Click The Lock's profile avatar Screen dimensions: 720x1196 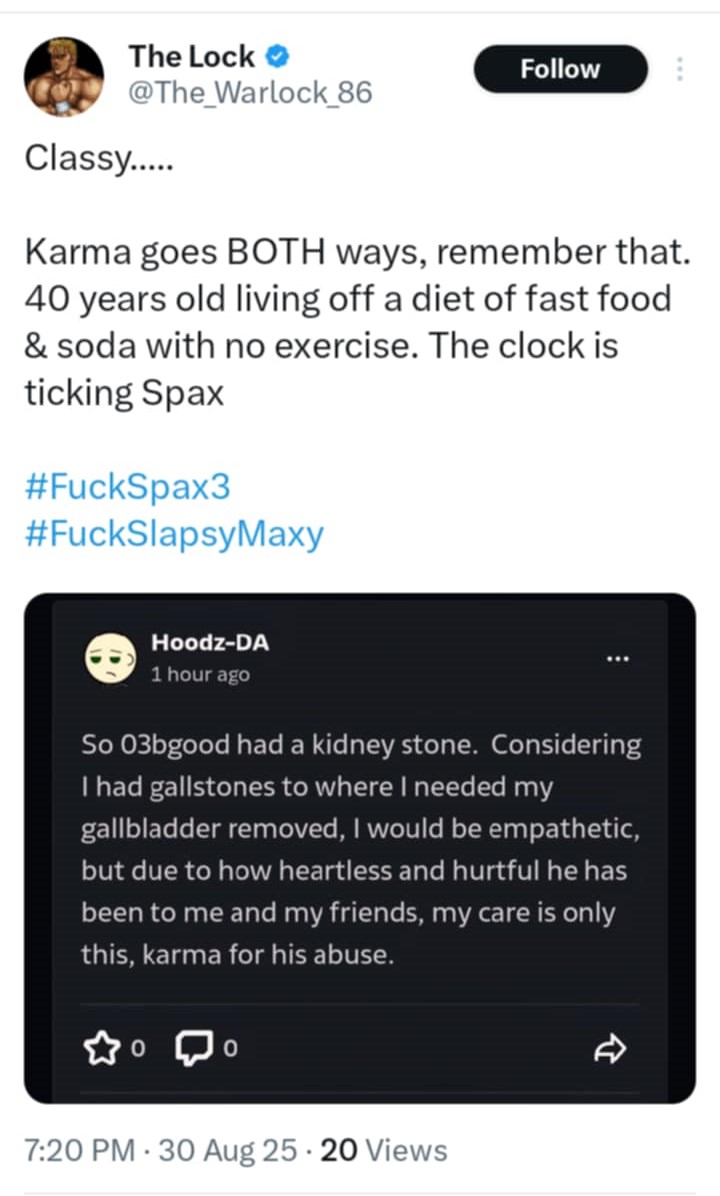click(62, 77)
